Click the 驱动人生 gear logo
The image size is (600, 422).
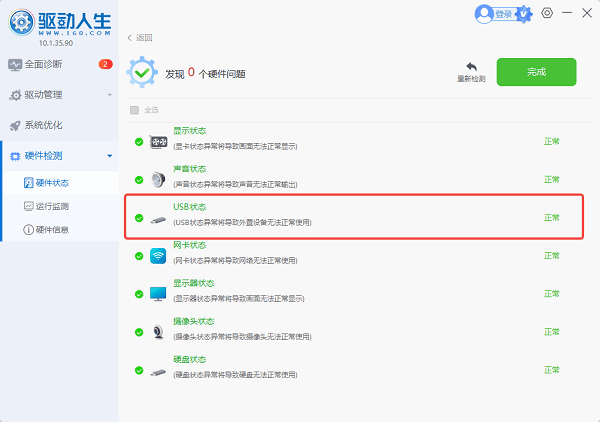[21, 22]
